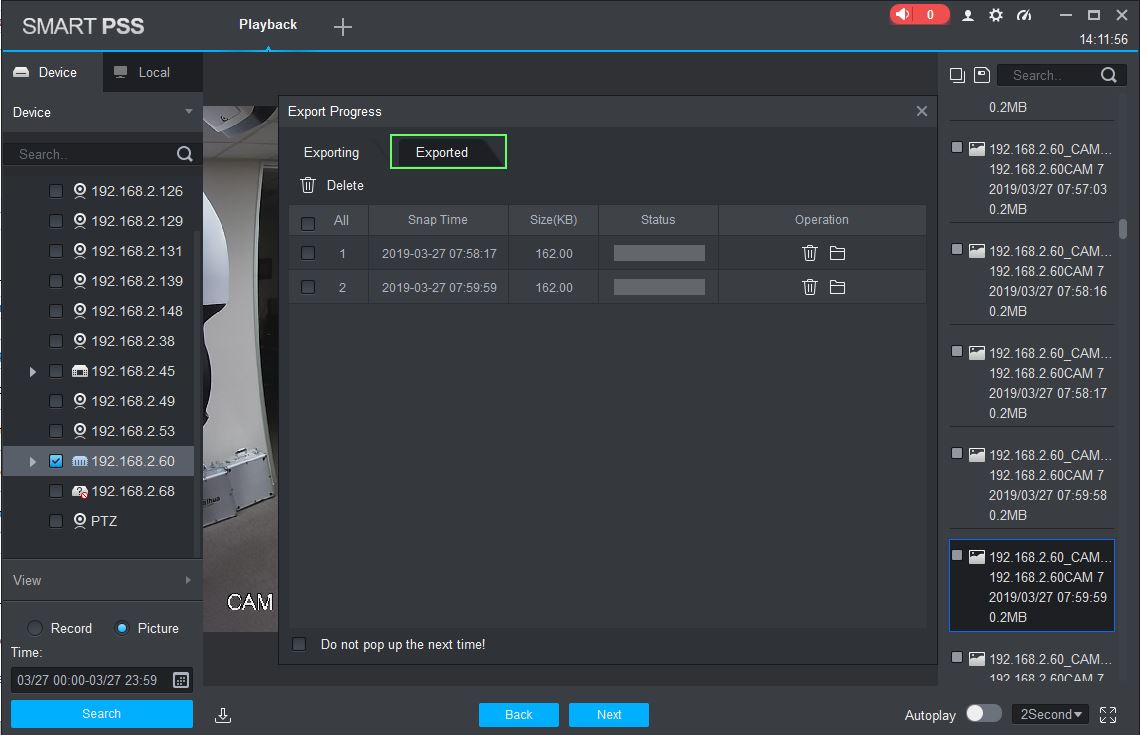The image size is (1140, 735).
Task: Delete exported row 1 via trash icon
Action: (809, 253)
